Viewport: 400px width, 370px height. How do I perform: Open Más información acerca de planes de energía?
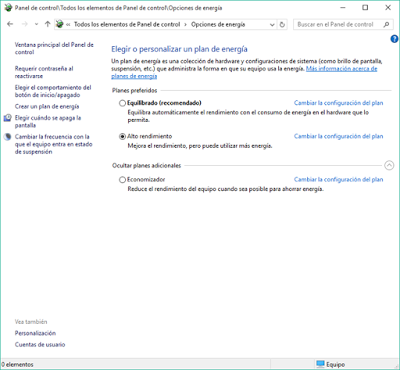coord(244,72)
